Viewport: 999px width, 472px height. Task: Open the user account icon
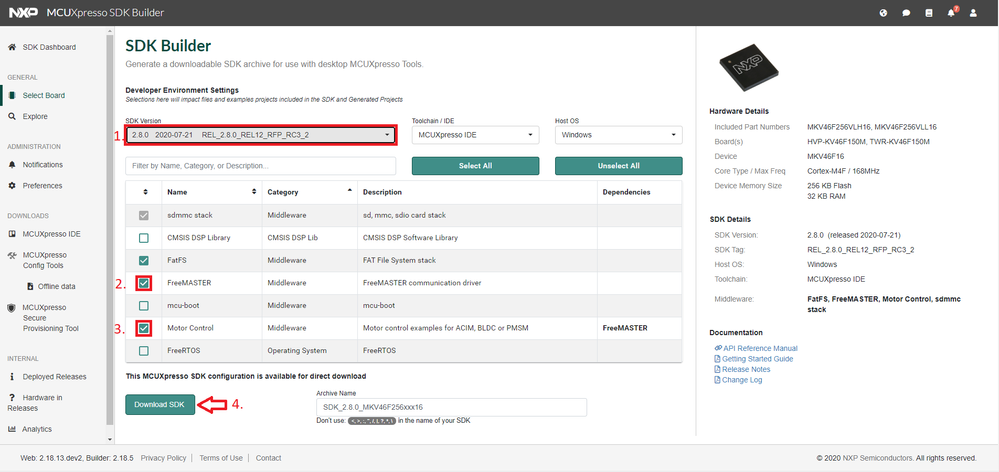click(973, 13)
